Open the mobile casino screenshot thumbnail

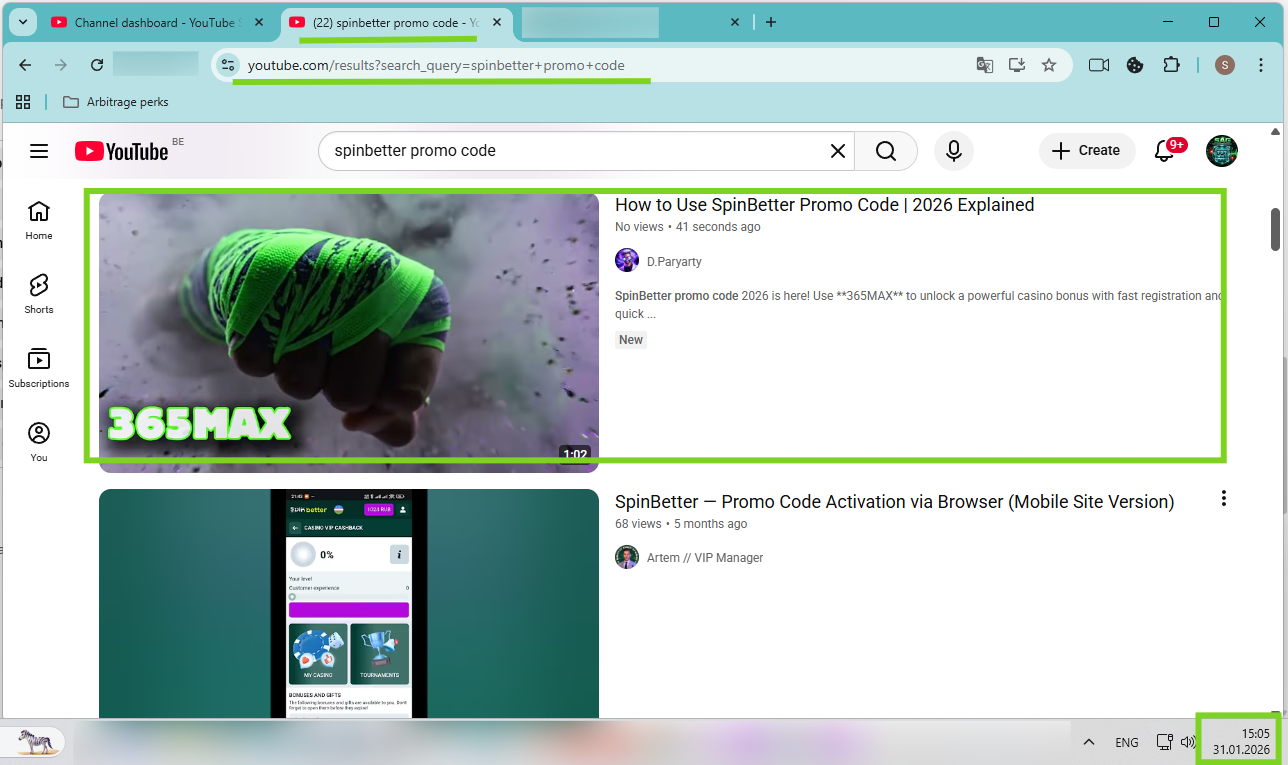(349, 603)
